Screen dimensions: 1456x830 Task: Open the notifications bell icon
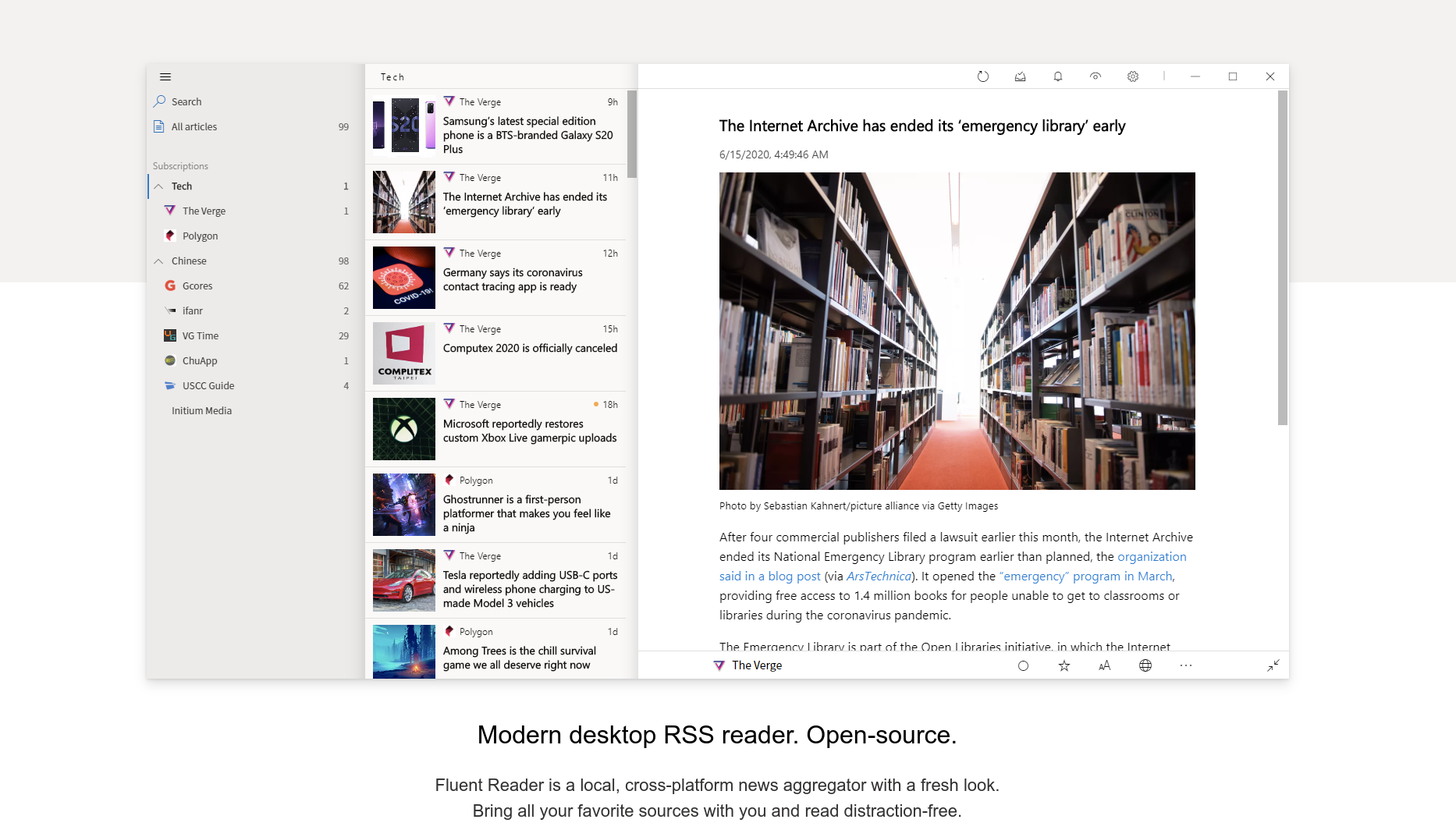(1058, 76)
